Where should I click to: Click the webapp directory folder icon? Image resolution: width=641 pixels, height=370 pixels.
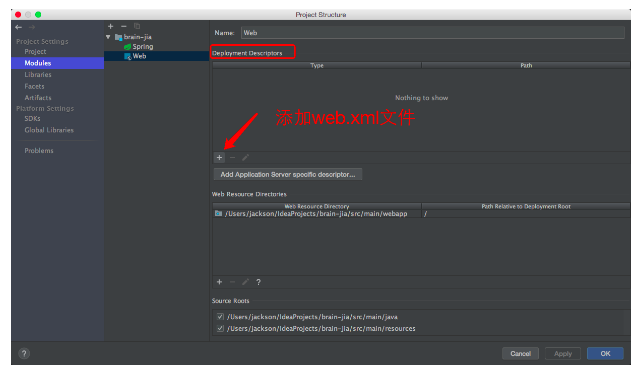[218, 213]
